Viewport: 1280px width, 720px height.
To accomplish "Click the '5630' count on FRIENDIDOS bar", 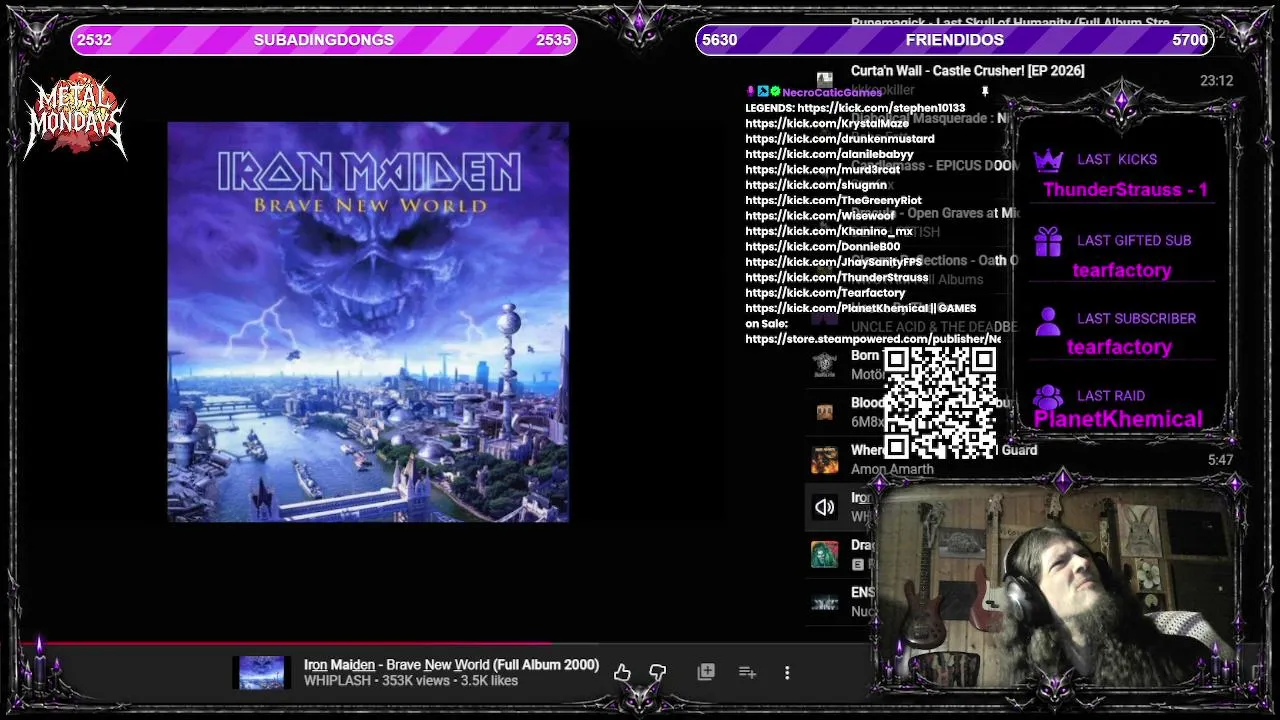I will [719, 40].
